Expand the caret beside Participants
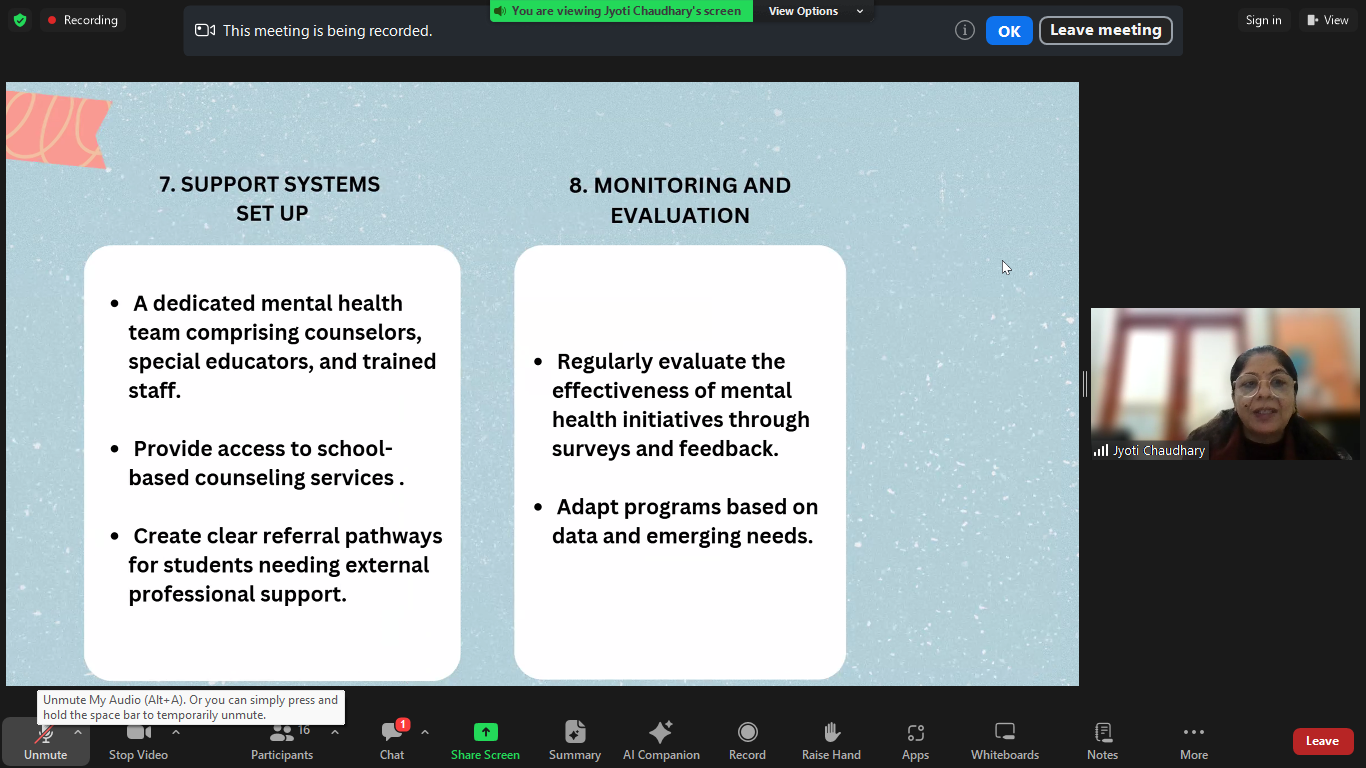1366x768 pixels. [x=334, y=732]
